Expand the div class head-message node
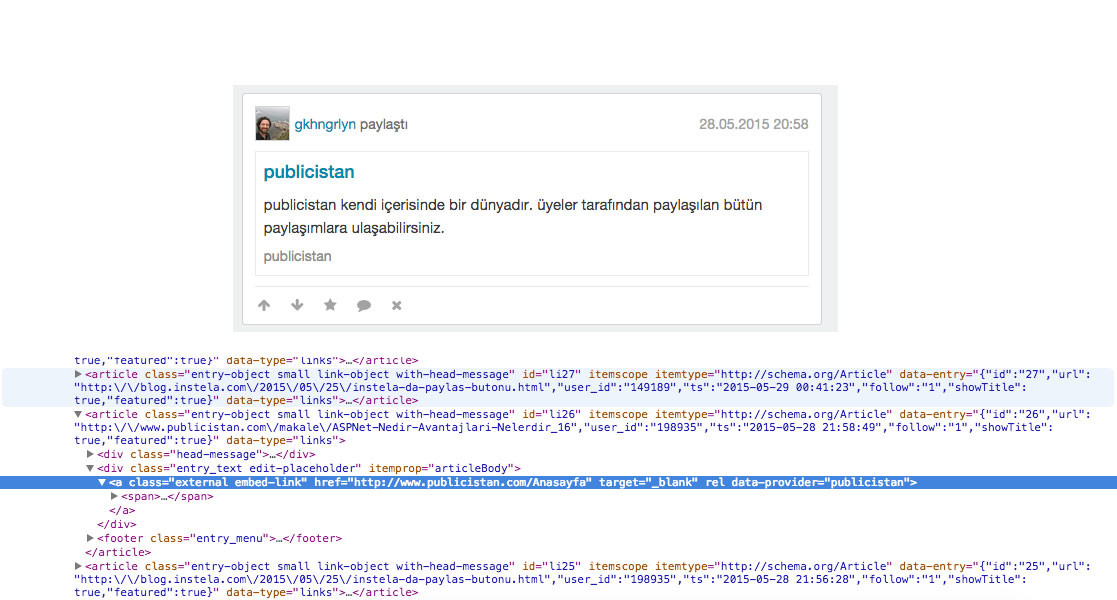The height and width of the screenshot is (600, 1117). click(90, 454)
